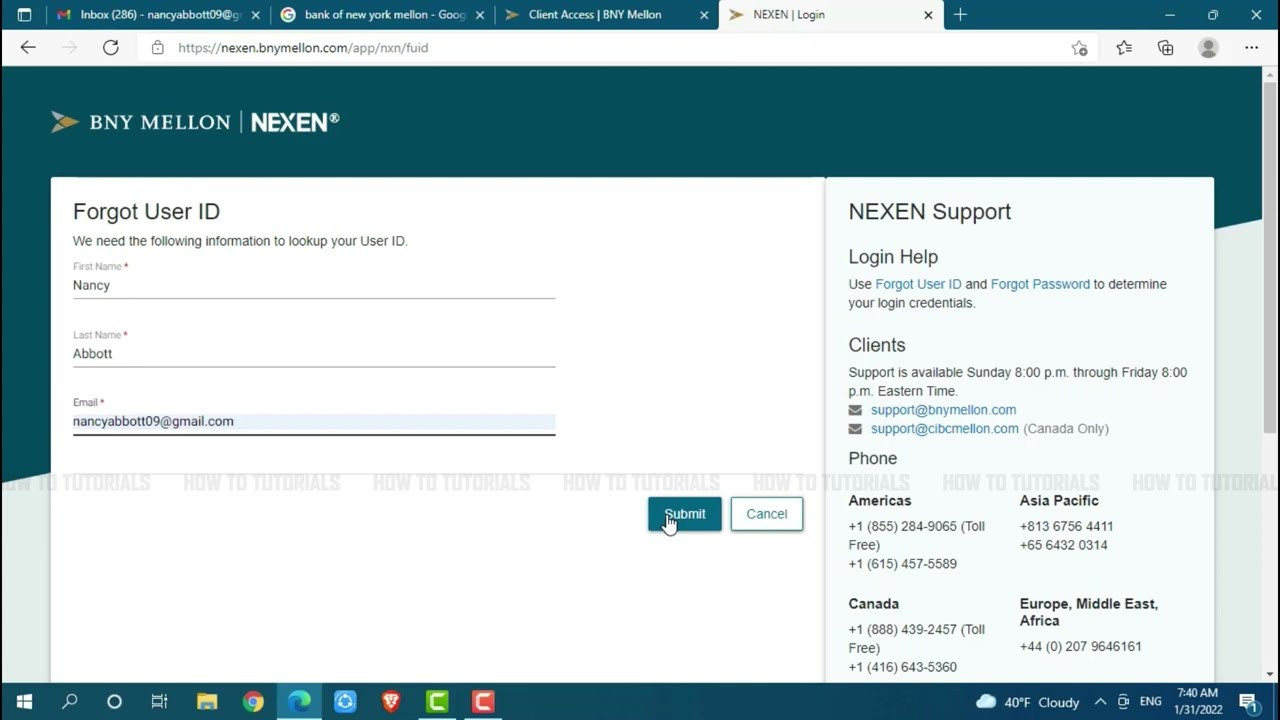Screen dimensions: 1280x720
Task: Open the blue circular app on taskbar
Action: pyautogui.click(x=345, y=702)
